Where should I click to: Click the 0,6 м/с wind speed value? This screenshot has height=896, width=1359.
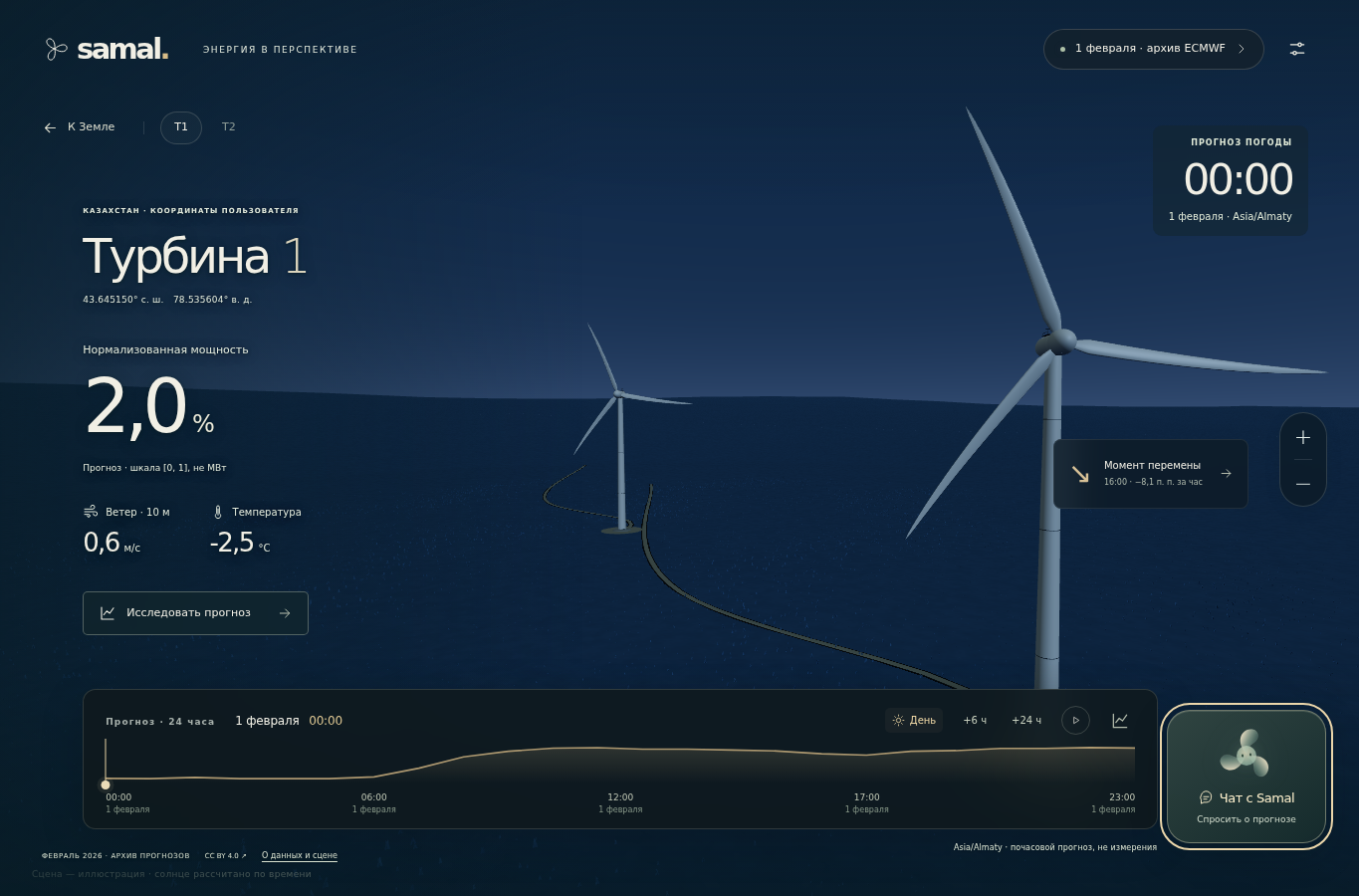[112, 543]
